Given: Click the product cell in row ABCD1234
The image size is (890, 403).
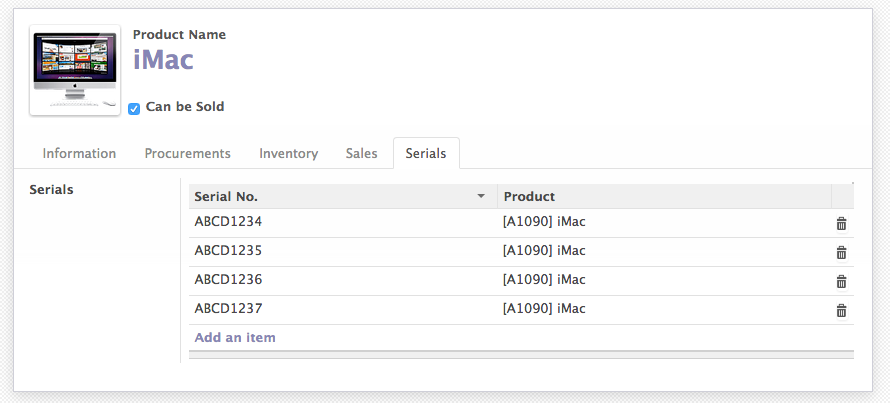Looking at the screenshot, I should (664, 223).
